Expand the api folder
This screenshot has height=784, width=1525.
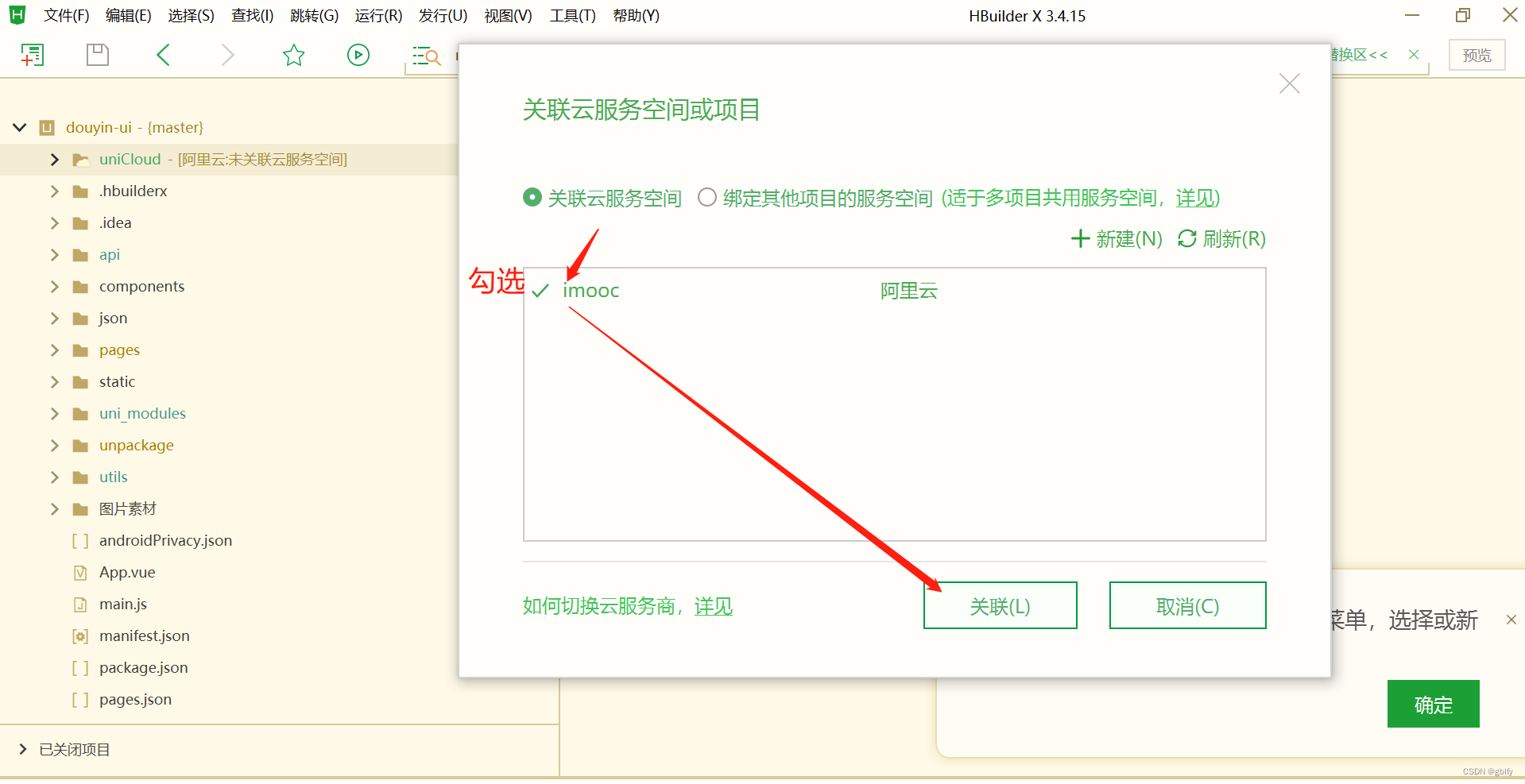click(x=54, y=255)
